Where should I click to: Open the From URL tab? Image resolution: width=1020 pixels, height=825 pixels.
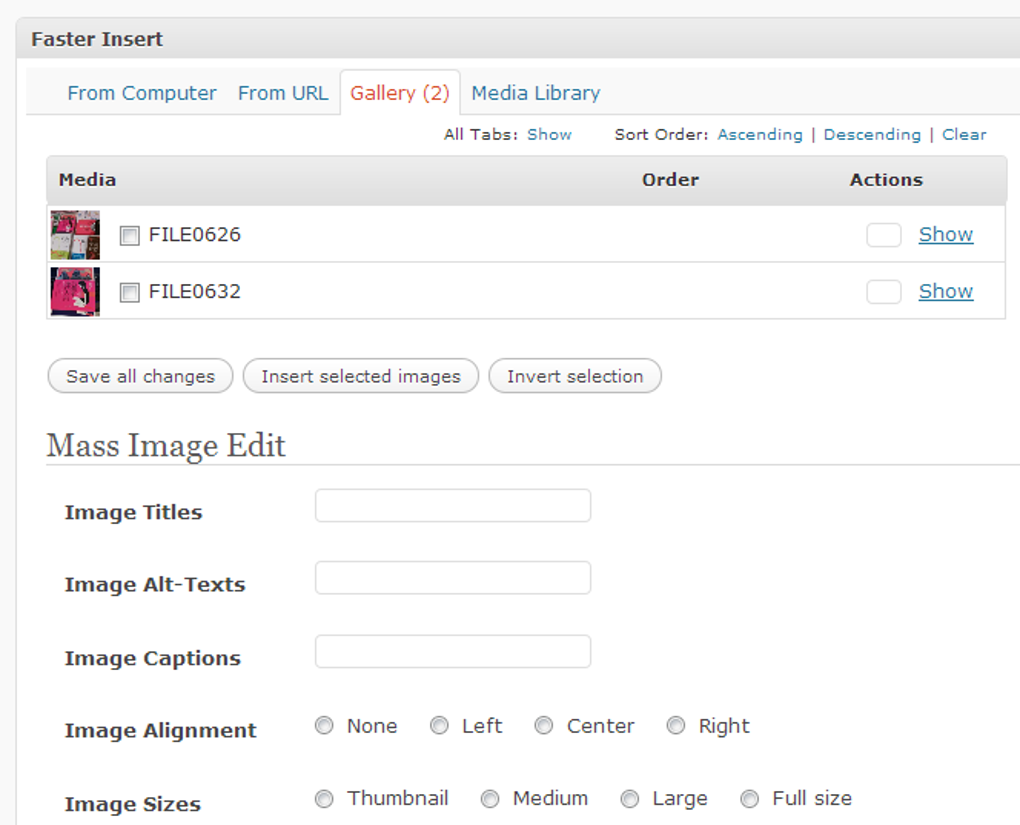click(x=283, y=92)
